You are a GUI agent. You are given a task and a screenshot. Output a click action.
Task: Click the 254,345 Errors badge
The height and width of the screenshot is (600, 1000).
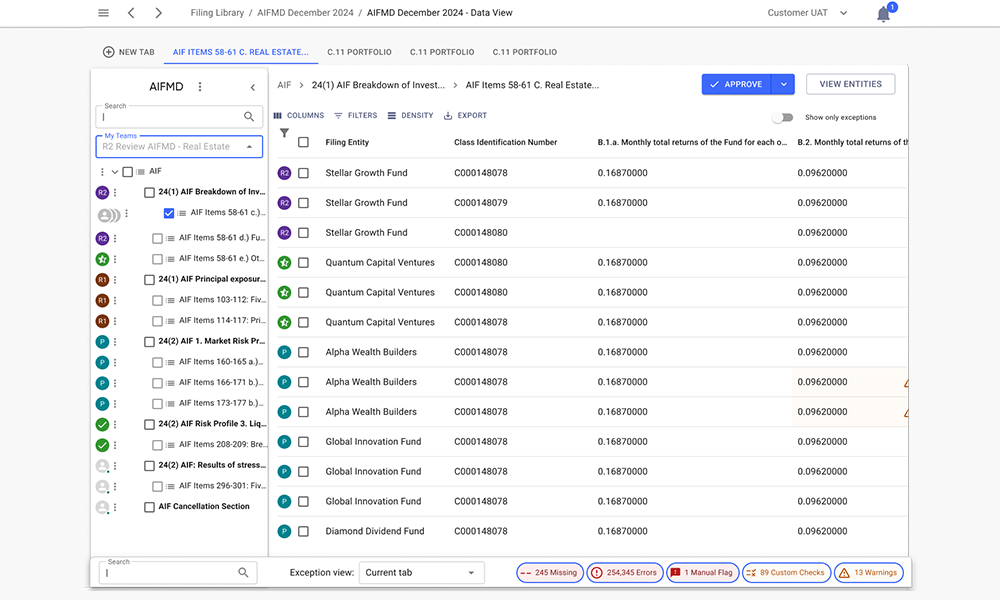coord(624,573)
